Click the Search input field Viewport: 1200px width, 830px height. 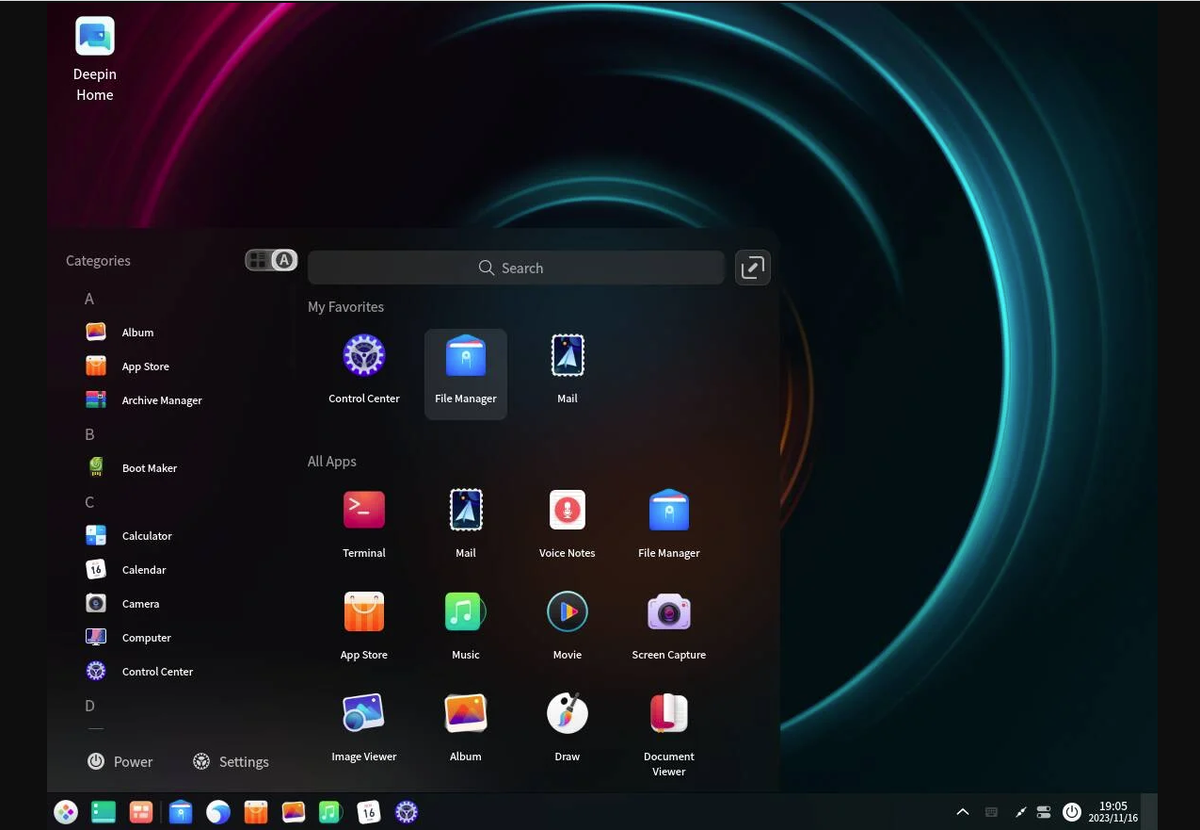(516, 267)
